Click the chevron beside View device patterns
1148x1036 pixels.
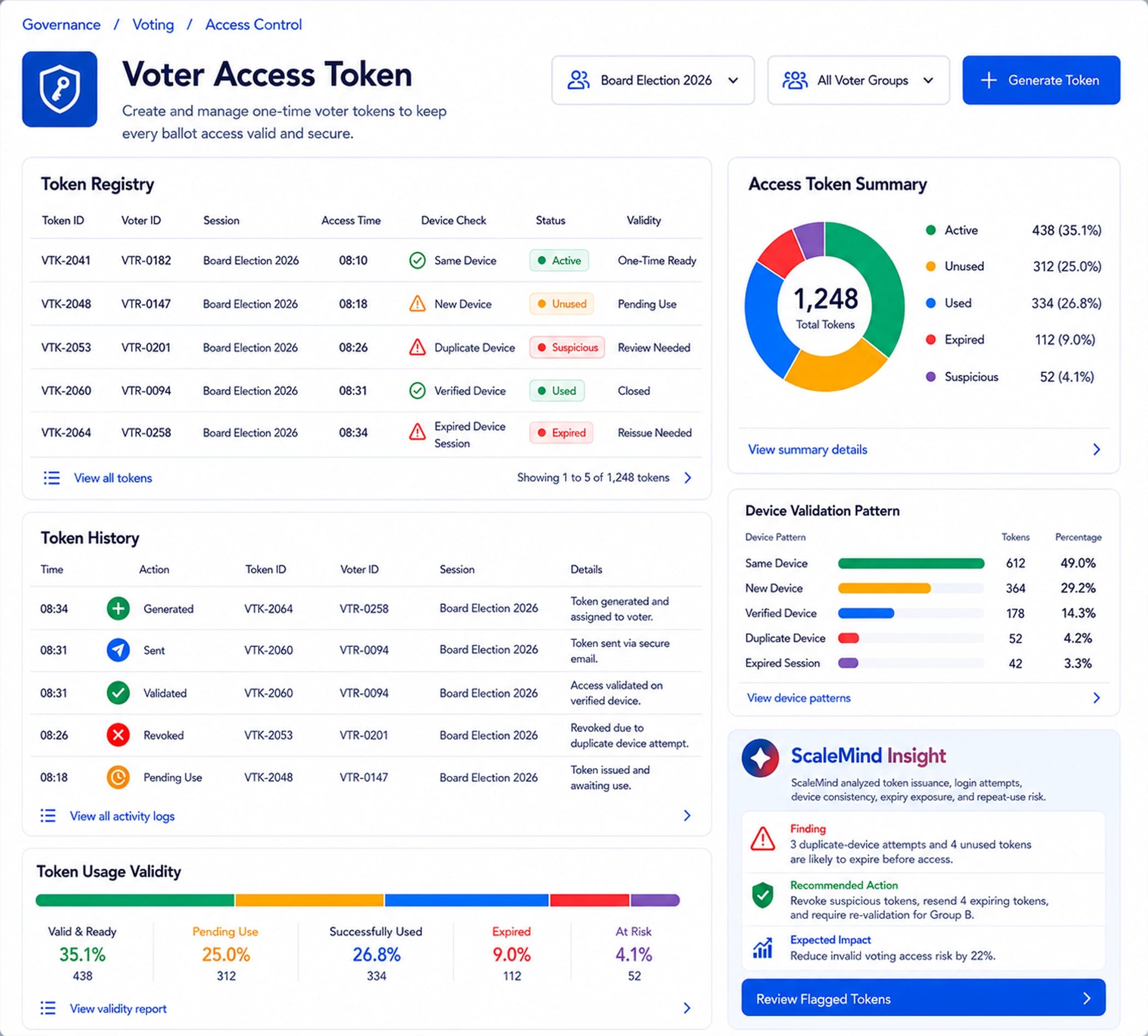1097,698
